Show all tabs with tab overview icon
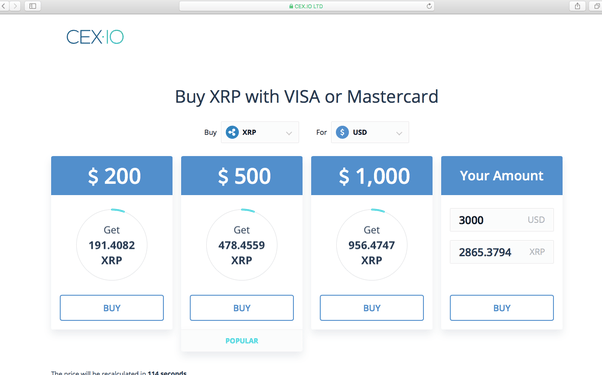Image resolution: width=602 pixels, height=375 pixels. [x=597, y=6]
